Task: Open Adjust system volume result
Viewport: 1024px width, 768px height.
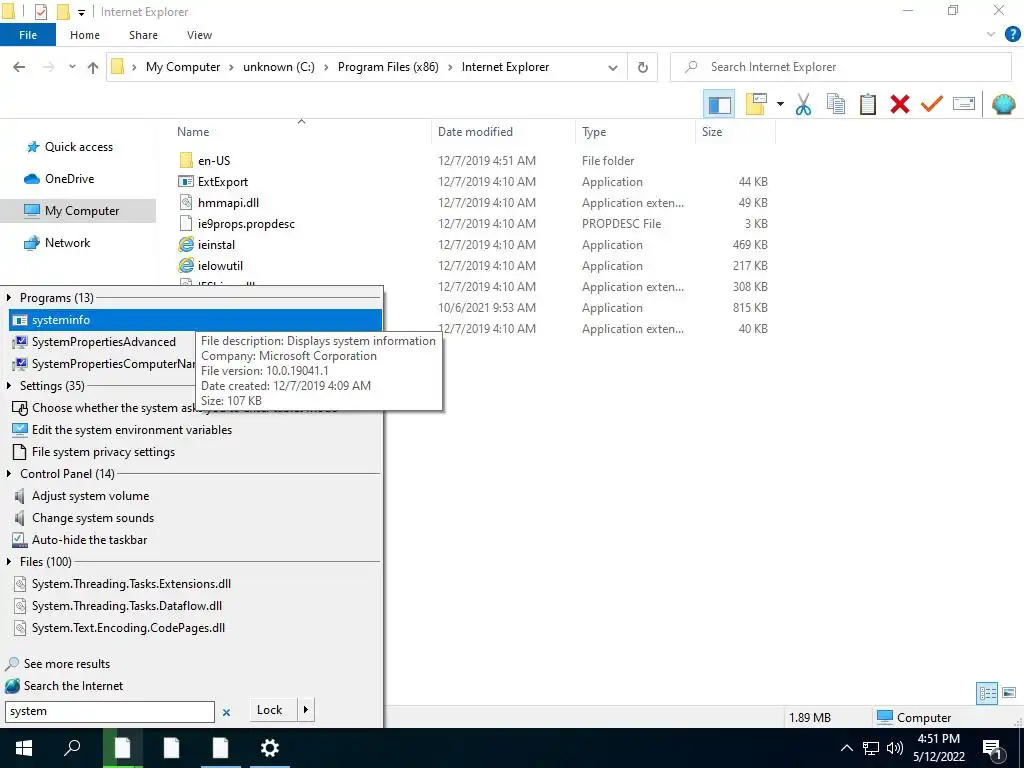Action: (90, 496)
